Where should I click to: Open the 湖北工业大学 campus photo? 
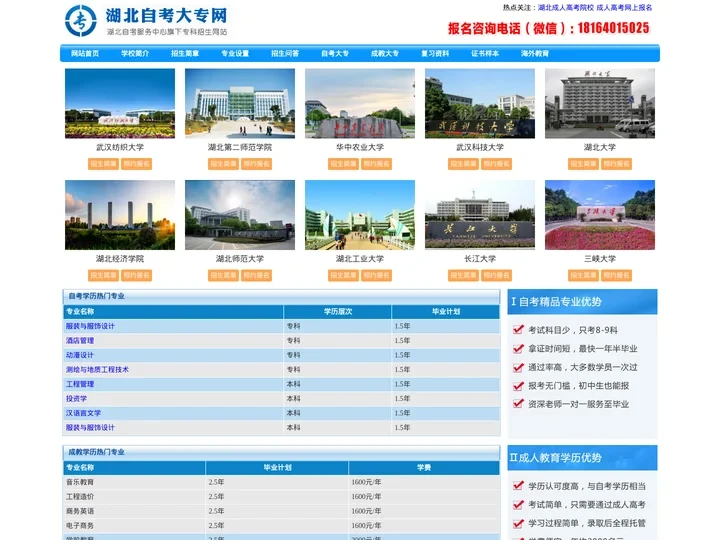pyautogui.click(x=360, y=215)
